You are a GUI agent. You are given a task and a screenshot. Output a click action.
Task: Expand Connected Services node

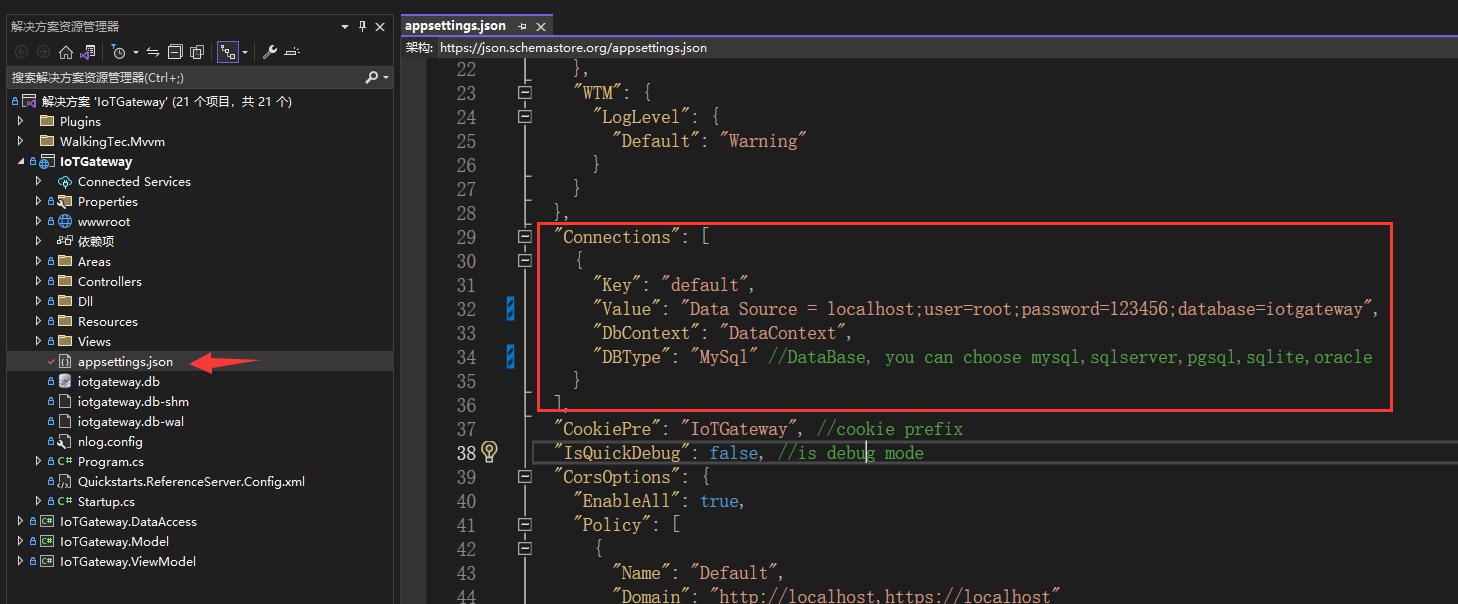click(x=39, y=181)
